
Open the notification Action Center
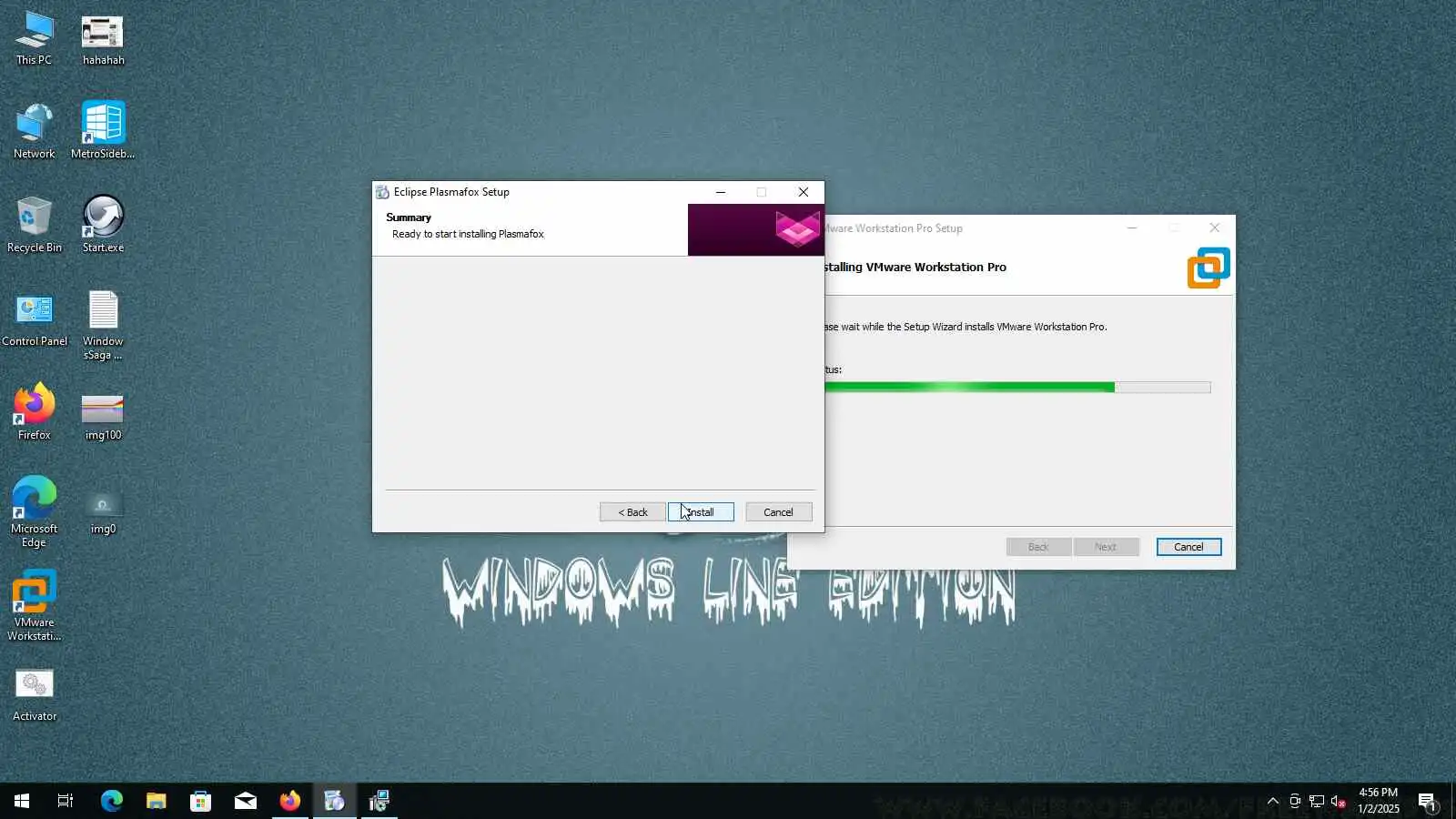tap(1427, 801)
